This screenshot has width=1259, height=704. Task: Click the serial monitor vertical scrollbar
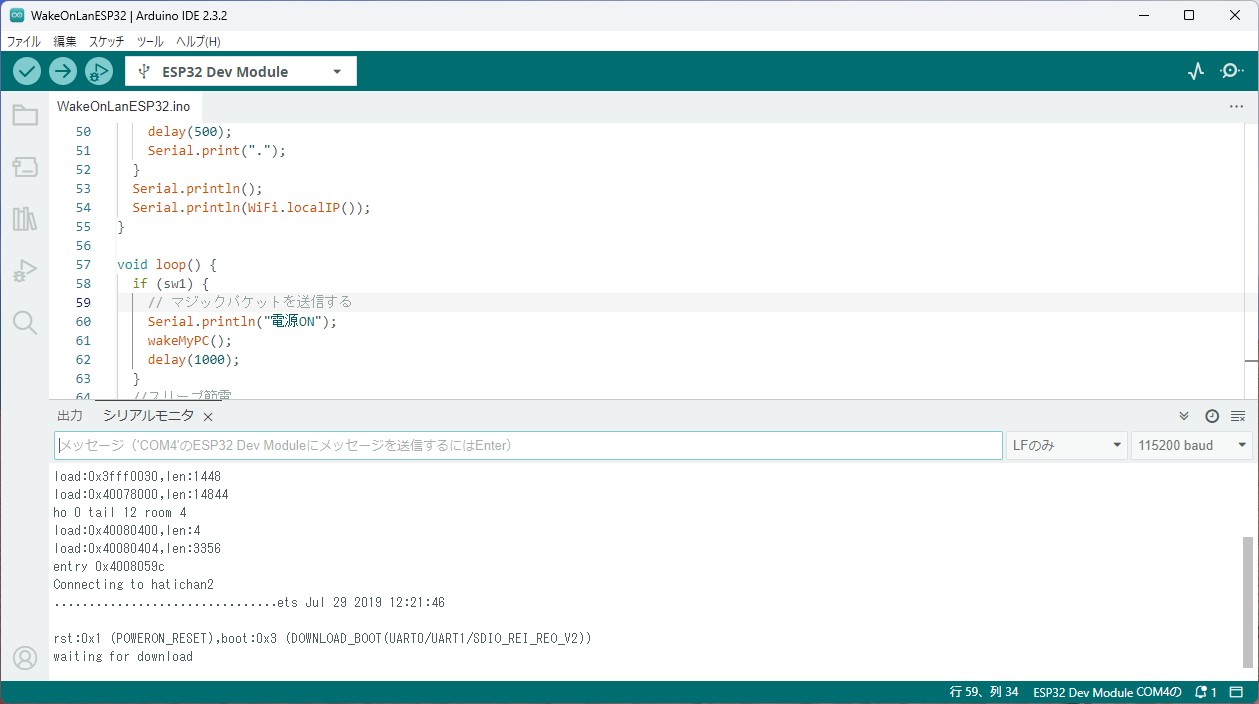point(1246,601)
